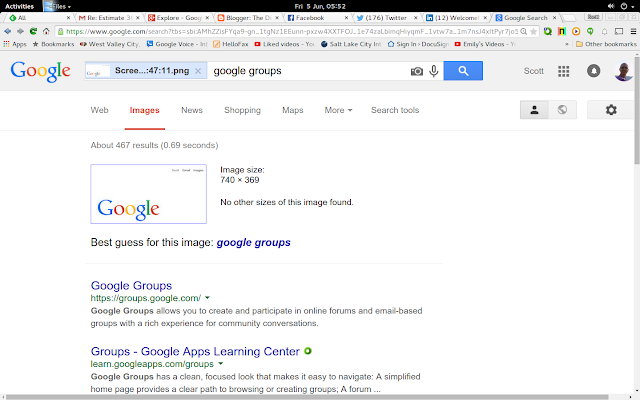Select the Images results tab

(144, 110)
